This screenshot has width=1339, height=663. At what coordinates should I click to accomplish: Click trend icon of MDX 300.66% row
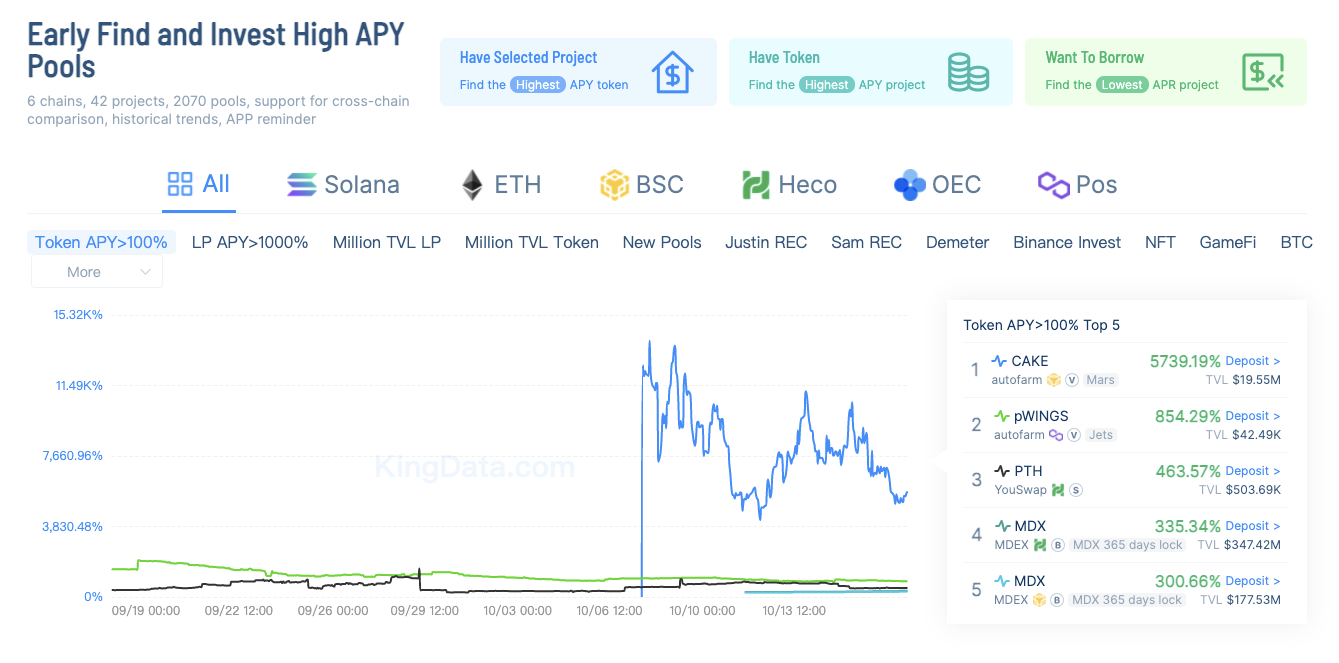click(x=1002, y=581)
